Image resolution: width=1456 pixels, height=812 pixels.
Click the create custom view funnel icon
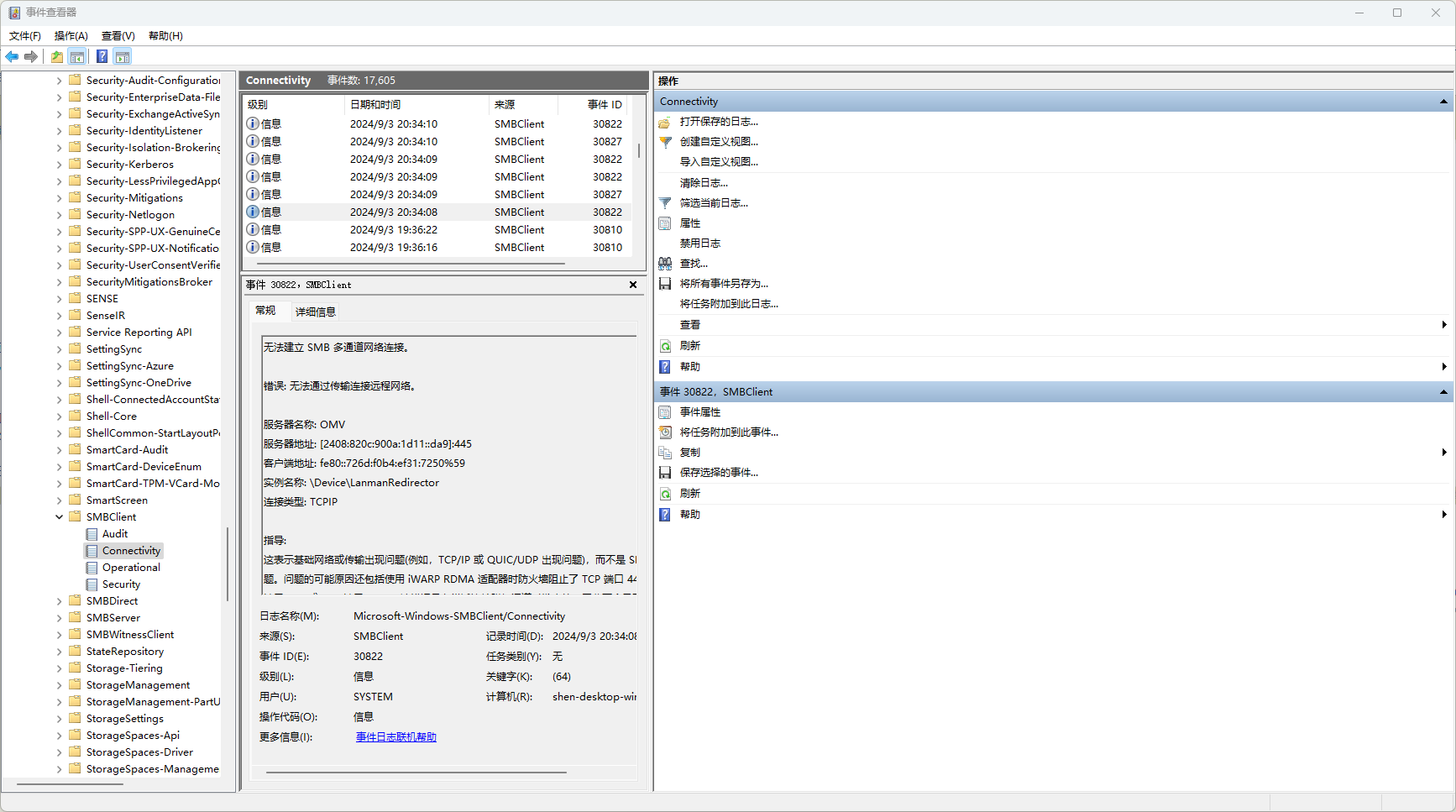(x=665, y=142)
